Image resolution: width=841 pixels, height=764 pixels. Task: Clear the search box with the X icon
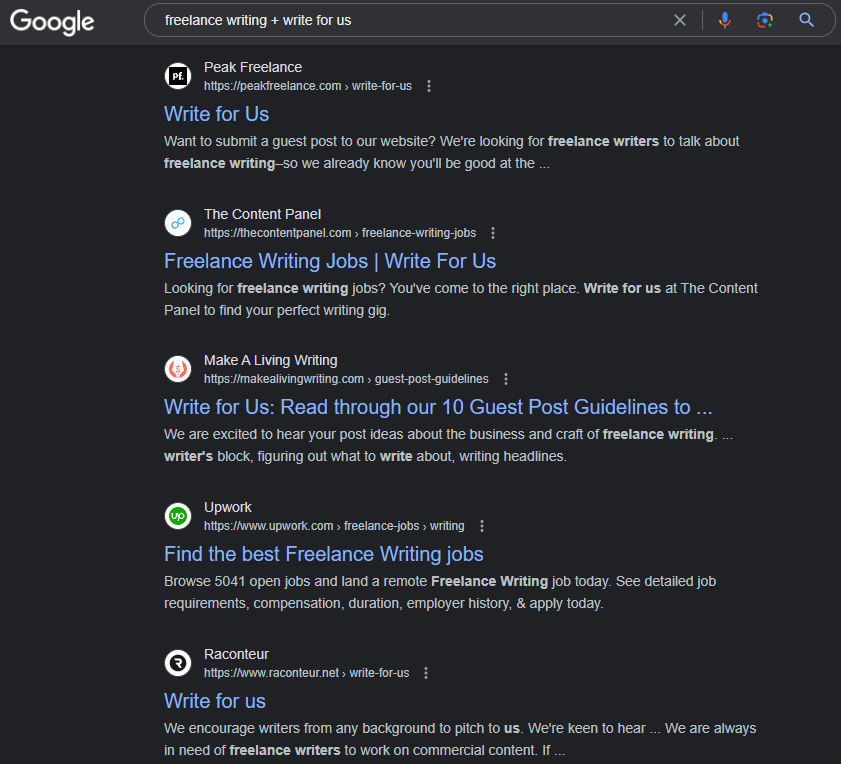[680, 20]
